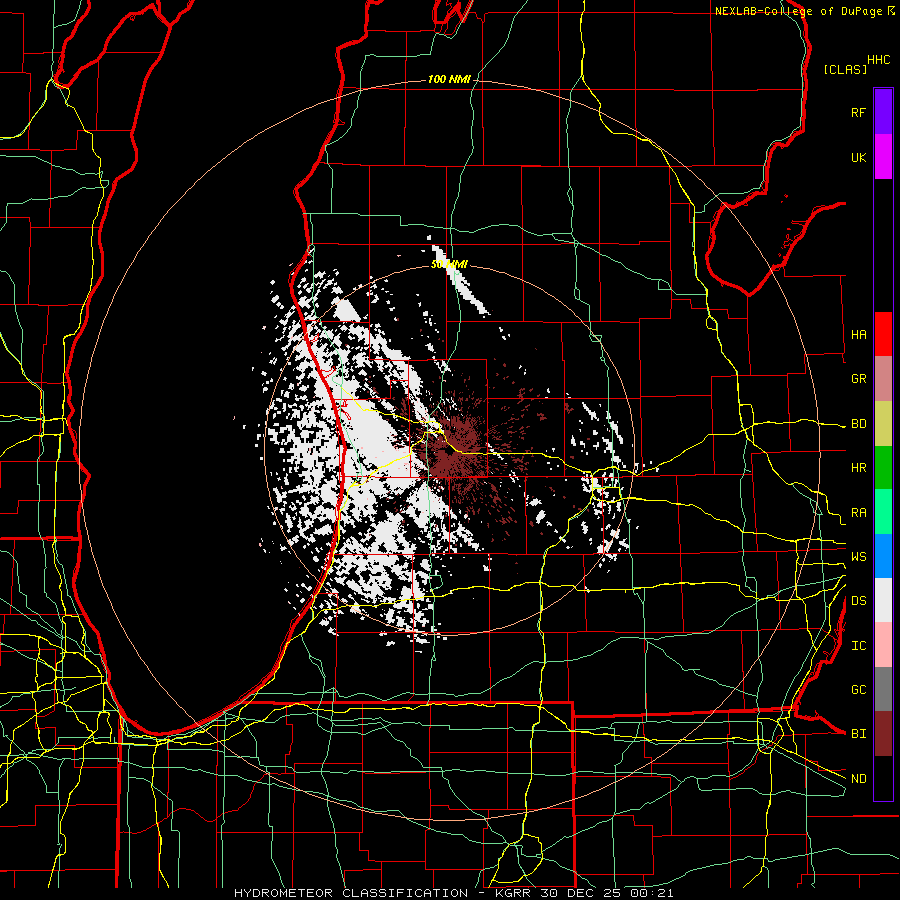Click the 'RF' legend label
Image resolution: width=900 pixels, height=900 pixels.
click(x=858, y=112)
